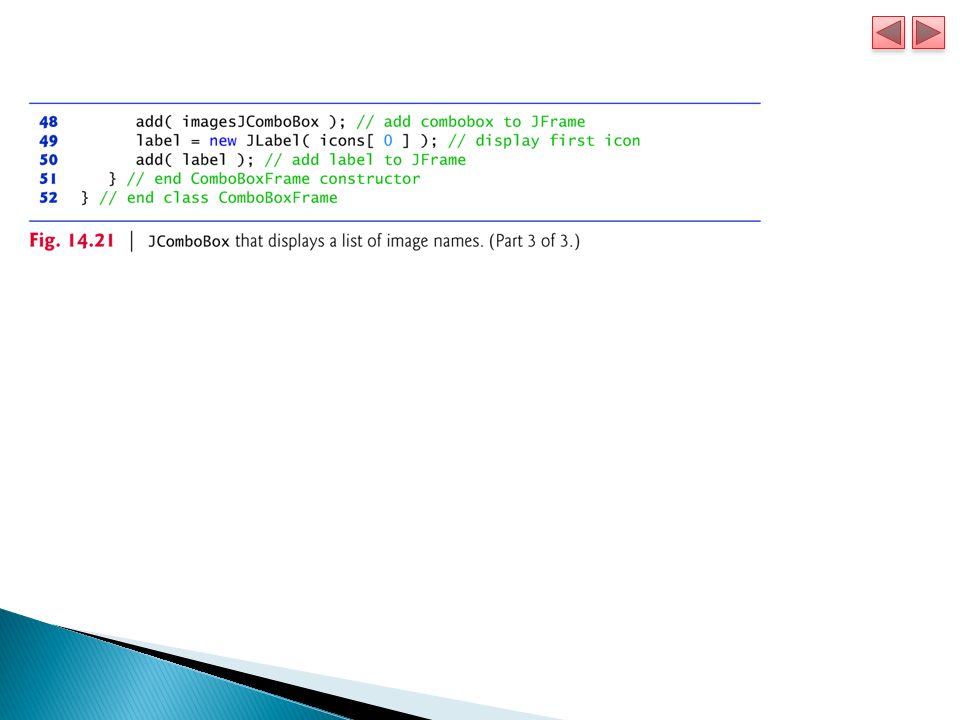This screenshot has width=960, height=720.
Task: Click comment '// add combobox to JFrame'
Action: pos(471,122)
